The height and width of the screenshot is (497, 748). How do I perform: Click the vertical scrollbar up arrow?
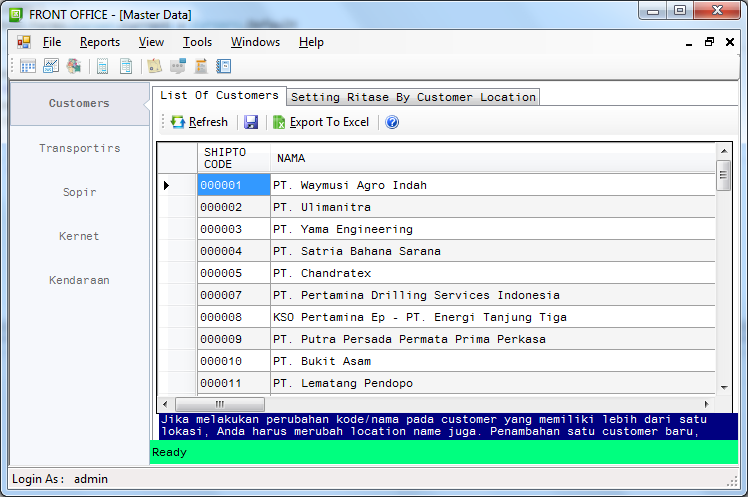click(724, 151)
